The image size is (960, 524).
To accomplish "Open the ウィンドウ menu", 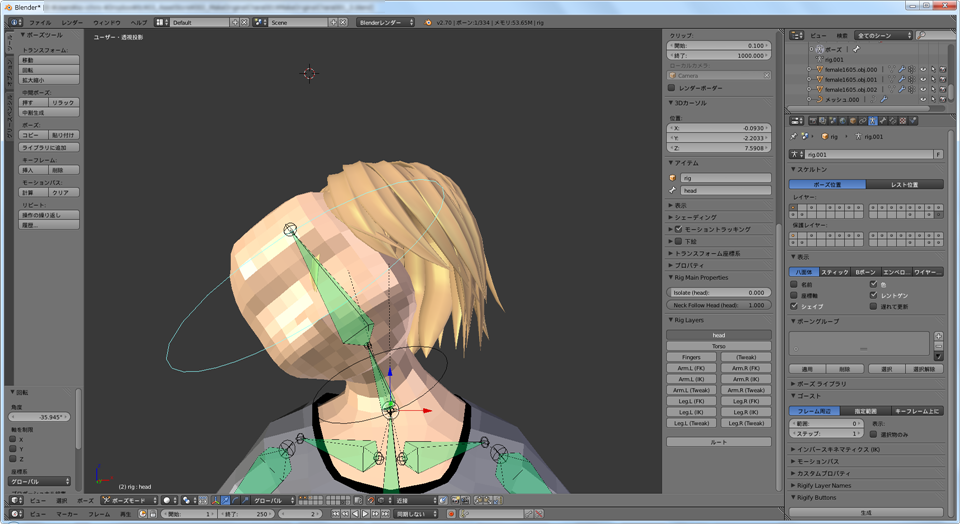I will pos(107,23).
